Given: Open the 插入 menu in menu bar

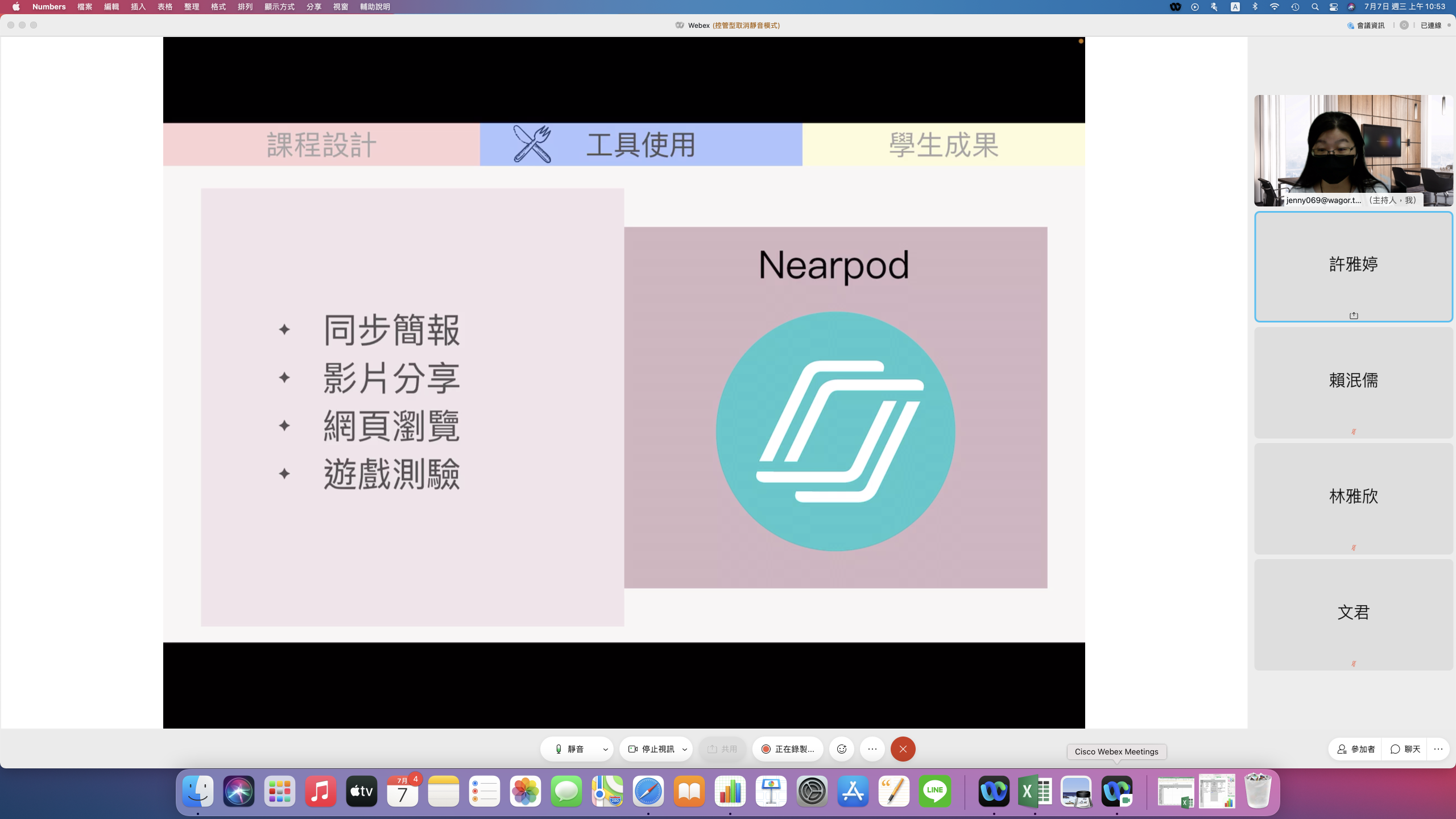Looking at the screenshot, I should [138, 7].
